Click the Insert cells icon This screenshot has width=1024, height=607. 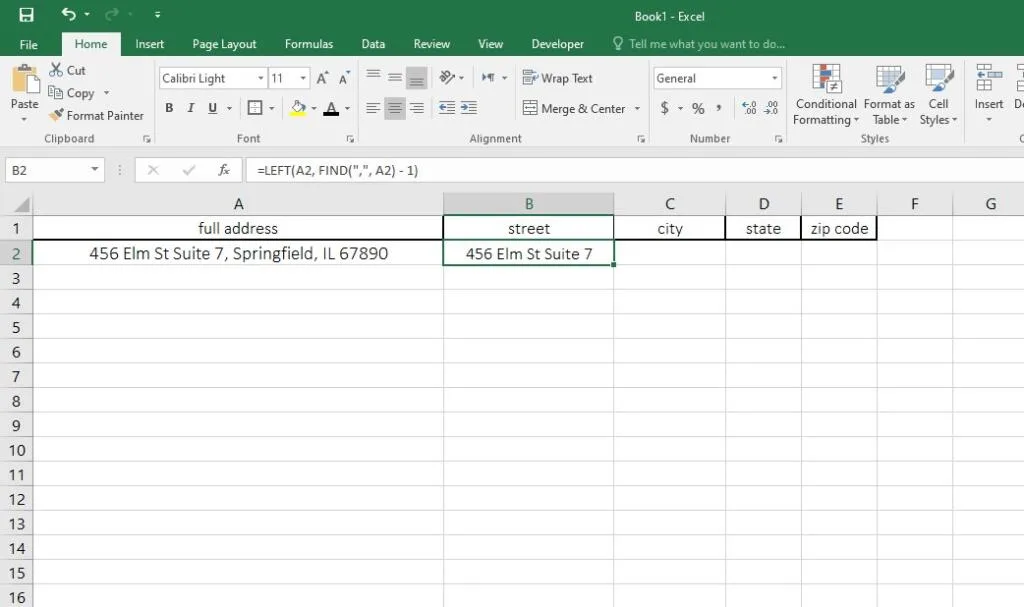[989, 78]
